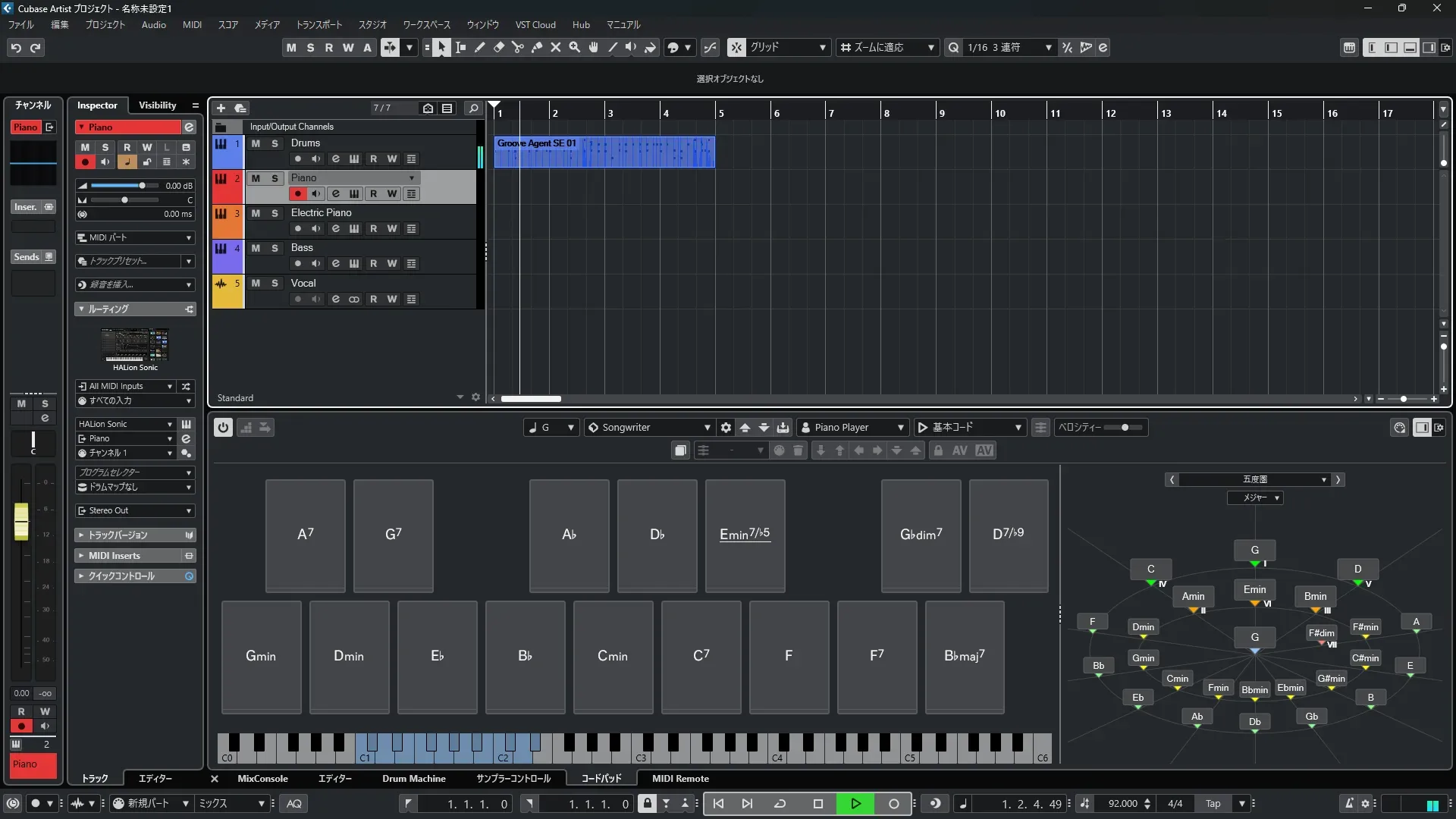This screenshot has height=819, width=1456.
Task: Adjust the Piano inspector volume slider
Action: coord(141,186)
